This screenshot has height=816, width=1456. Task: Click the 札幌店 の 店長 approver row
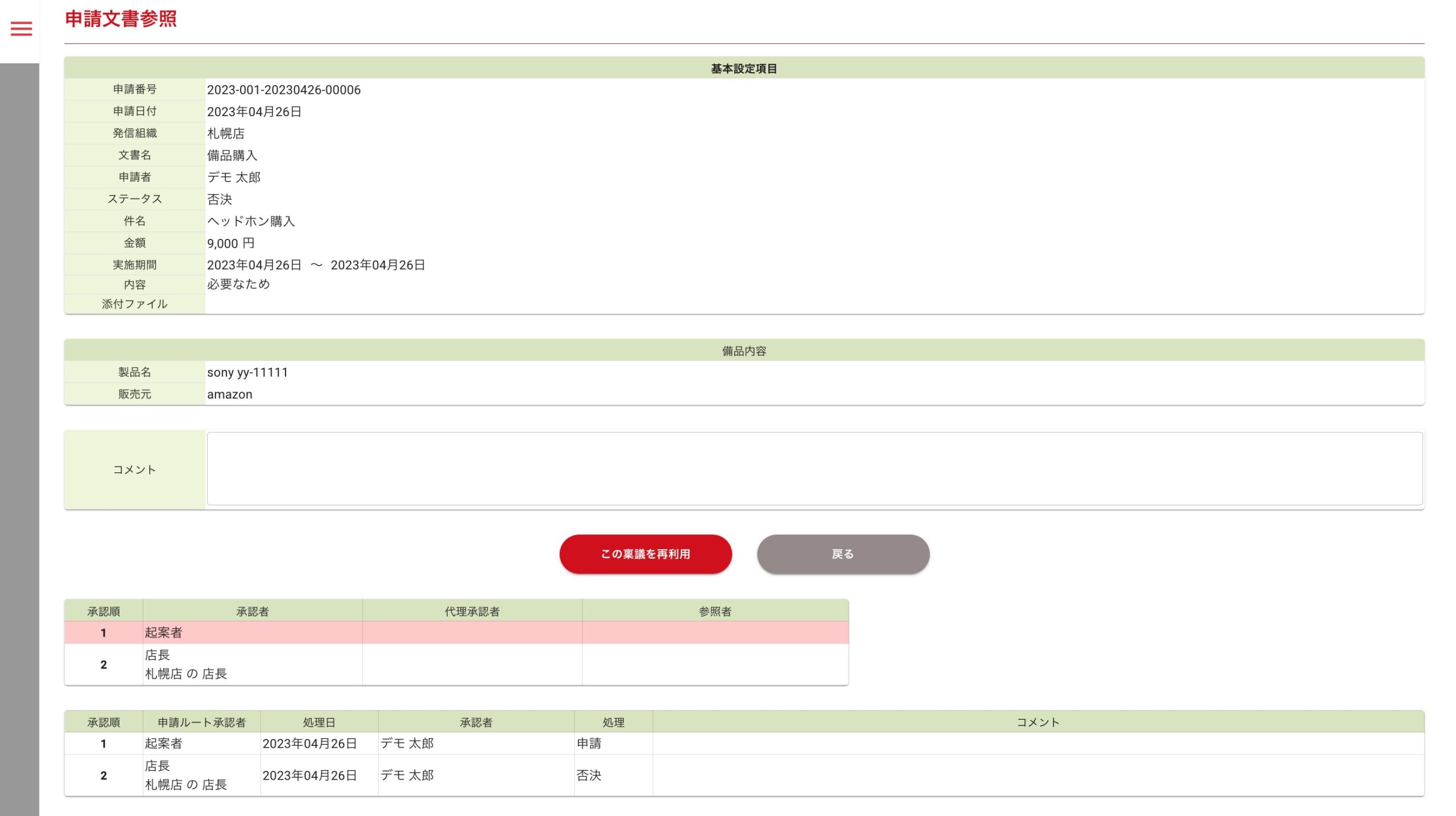(185, 674)
